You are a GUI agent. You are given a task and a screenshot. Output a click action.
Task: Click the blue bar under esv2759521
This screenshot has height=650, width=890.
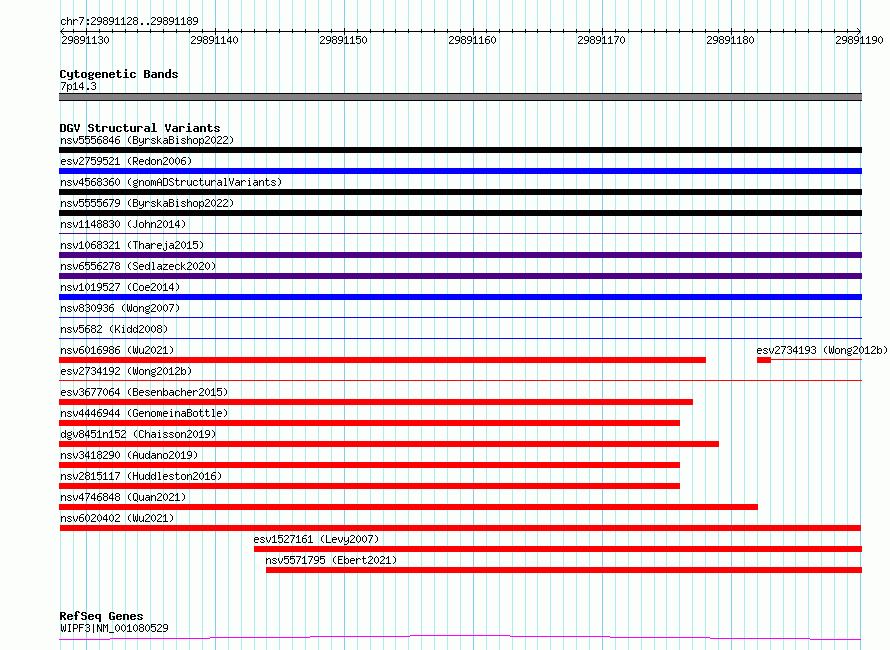tap(460, 171)
